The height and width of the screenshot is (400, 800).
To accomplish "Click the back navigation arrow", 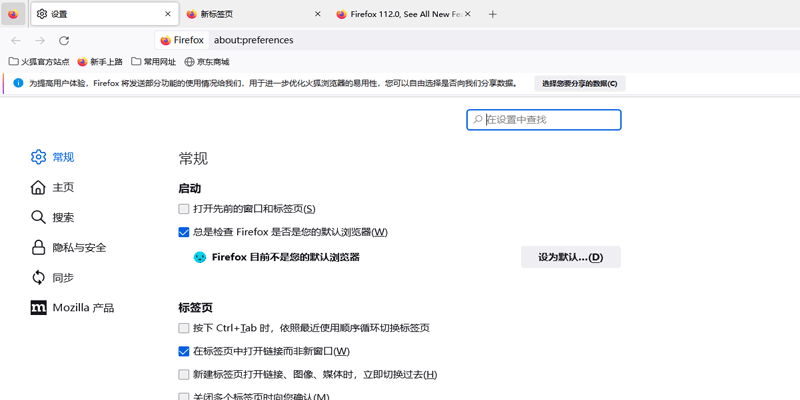I will (x=16, y=40).
